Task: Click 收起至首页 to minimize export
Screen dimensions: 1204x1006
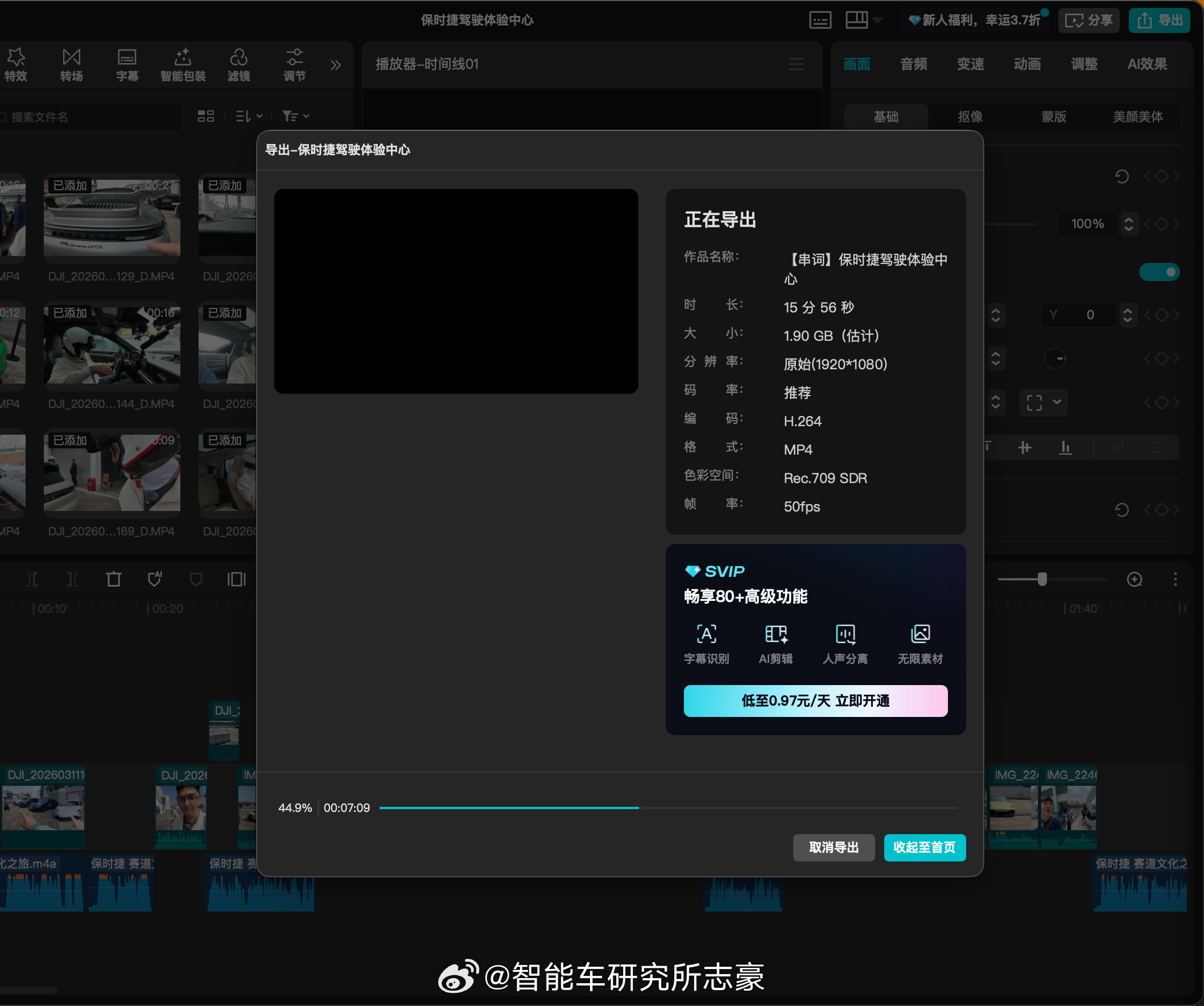Action: (x=924, y=847)
